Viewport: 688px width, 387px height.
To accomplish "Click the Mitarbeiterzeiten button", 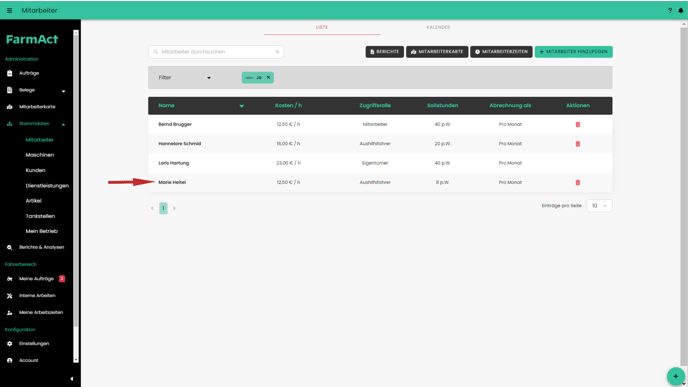I will (501, 52).
